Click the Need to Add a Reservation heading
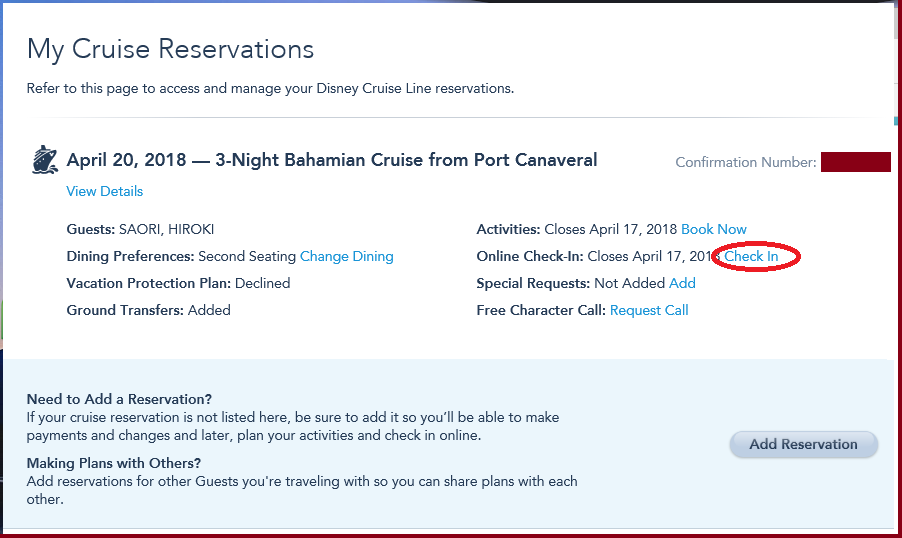 [x=119, y=399]
